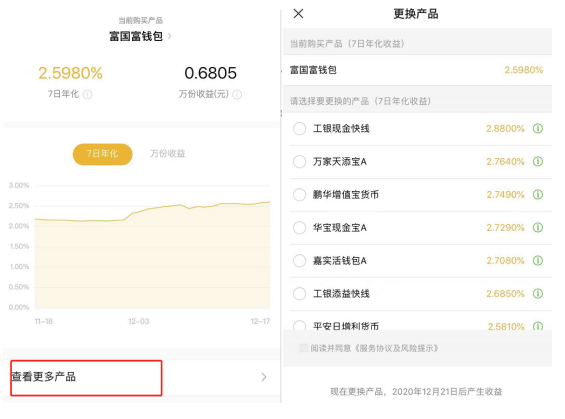Tap info icon for 工银添益快线
This screenshot has width=565, height=419.
point(538,294)
